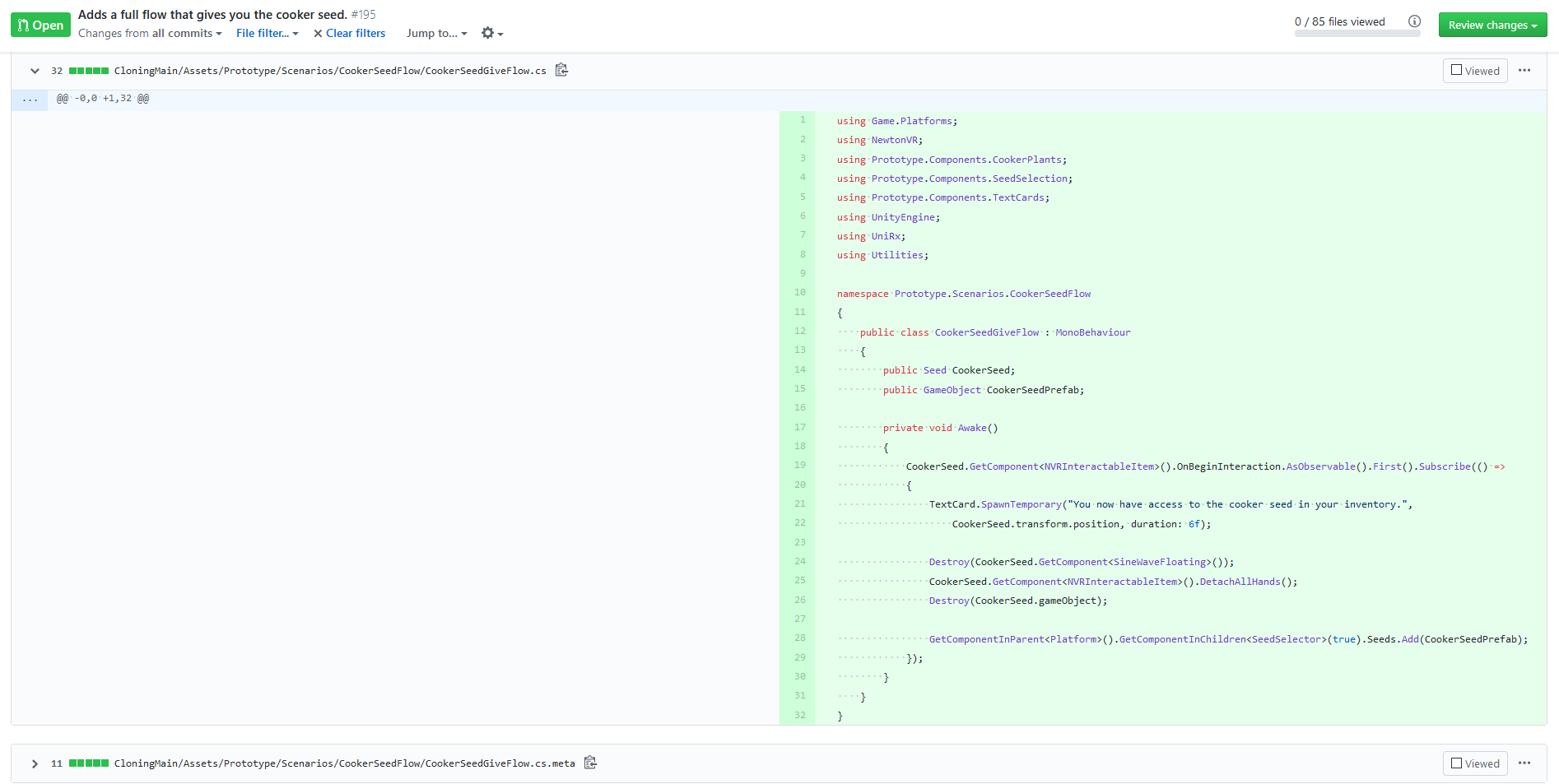Open the Changes from all commits dropdown
This screenshot has width=1559, height=784.
click(150, 33)
